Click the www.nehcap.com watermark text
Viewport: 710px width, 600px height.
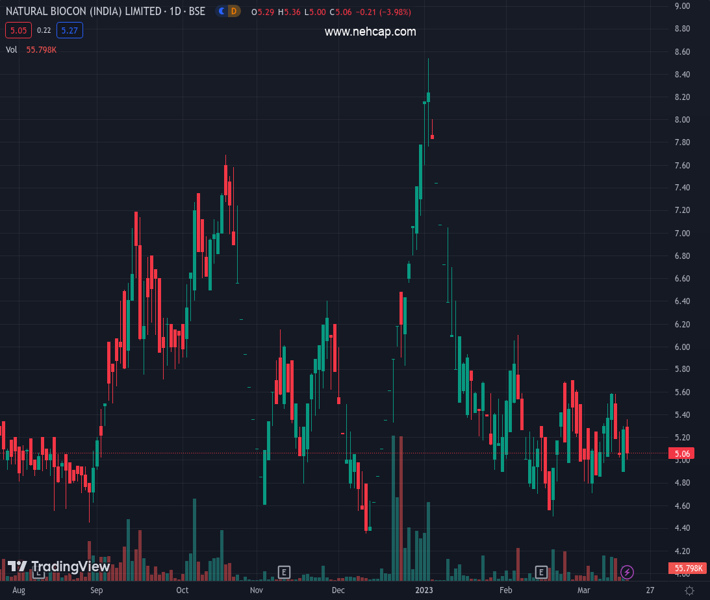point(370,32)
